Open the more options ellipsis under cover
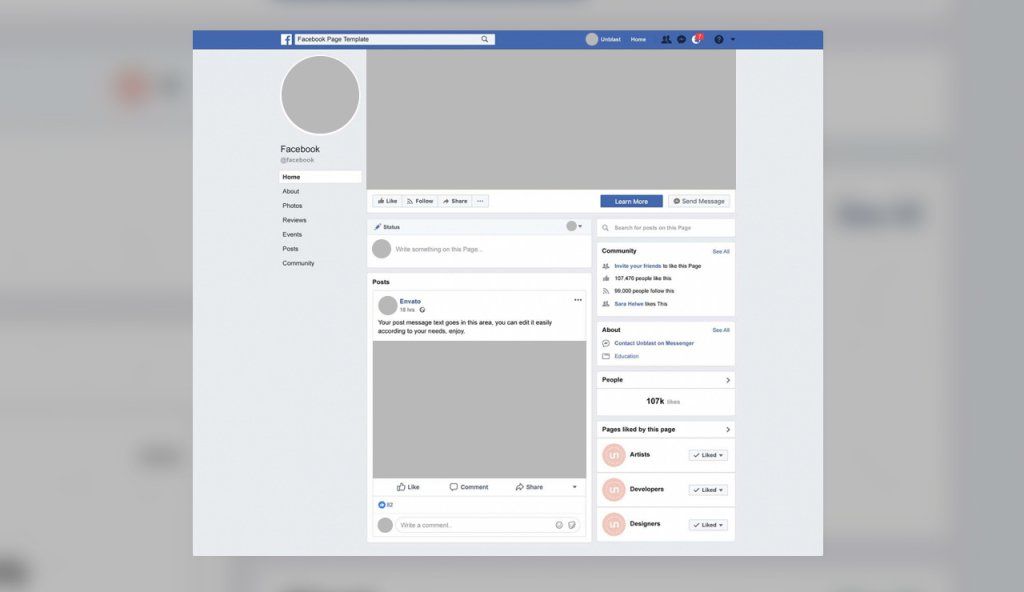The width and height of the screenshot is (1024, 592). (x=480, y=201)
